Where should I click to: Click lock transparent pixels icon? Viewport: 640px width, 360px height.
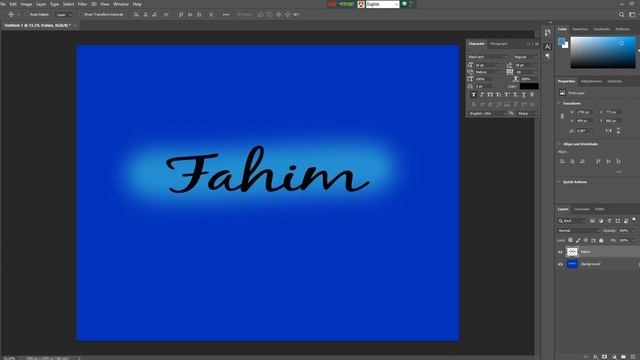[x=570, y=240]
